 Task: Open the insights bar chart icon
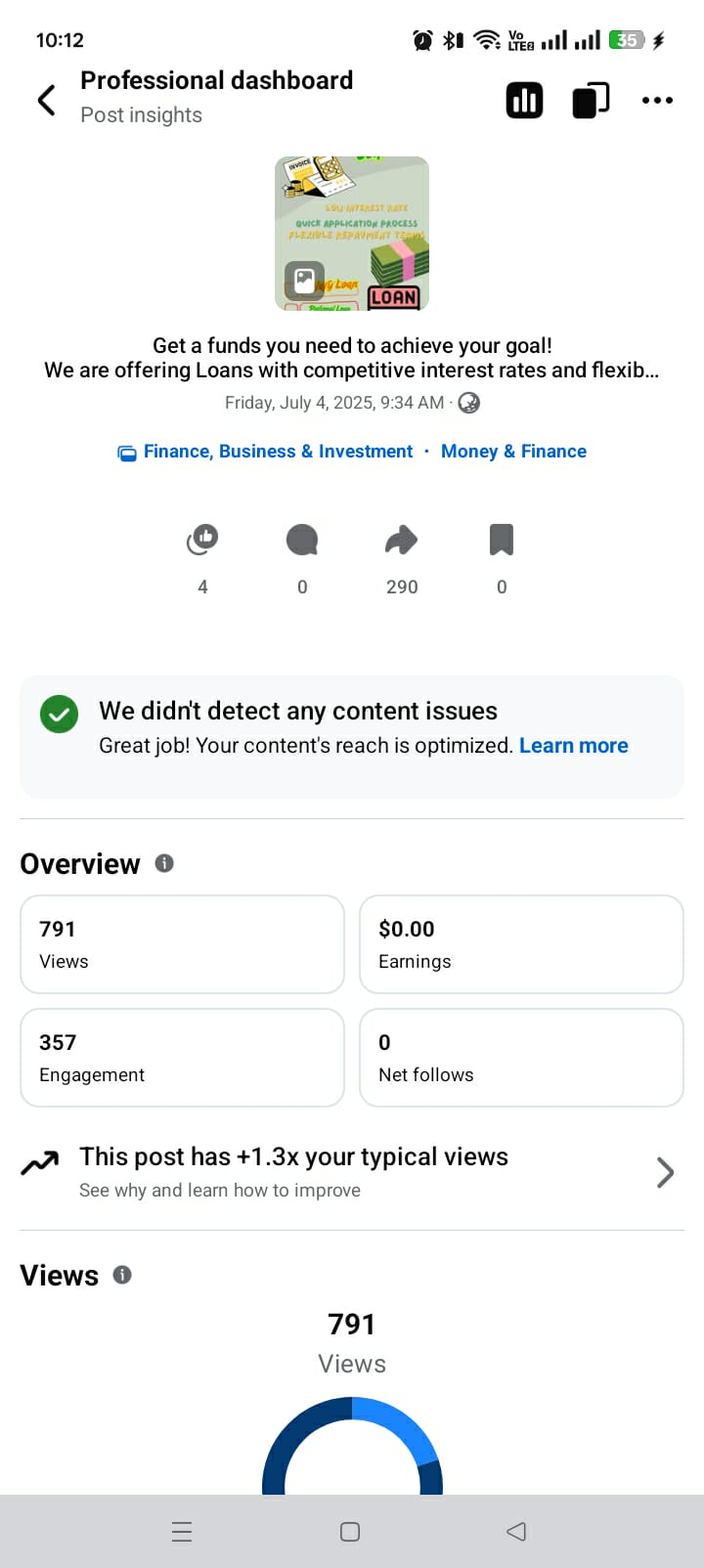[524, 100]
